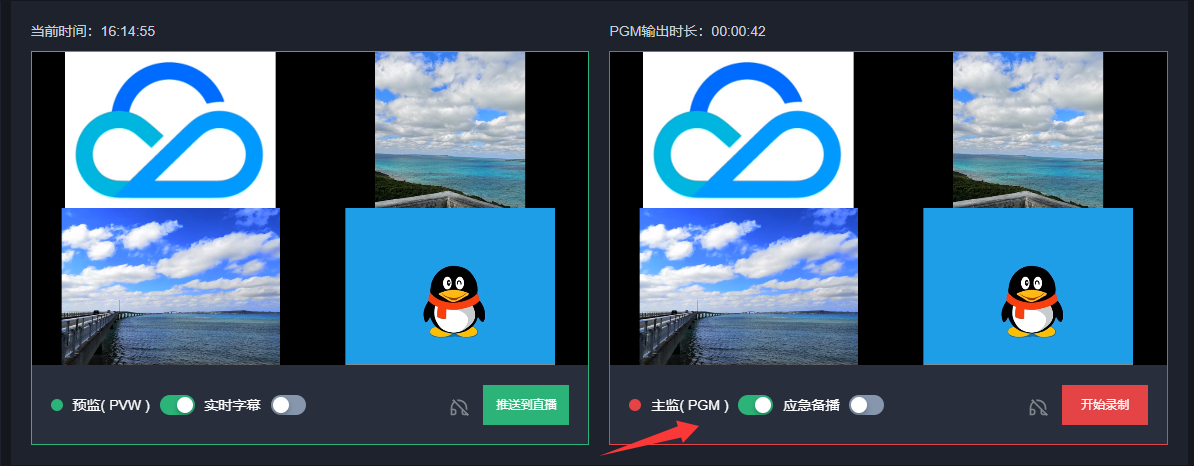Unmute headphone icon in PVW panel

click(458, 407)
